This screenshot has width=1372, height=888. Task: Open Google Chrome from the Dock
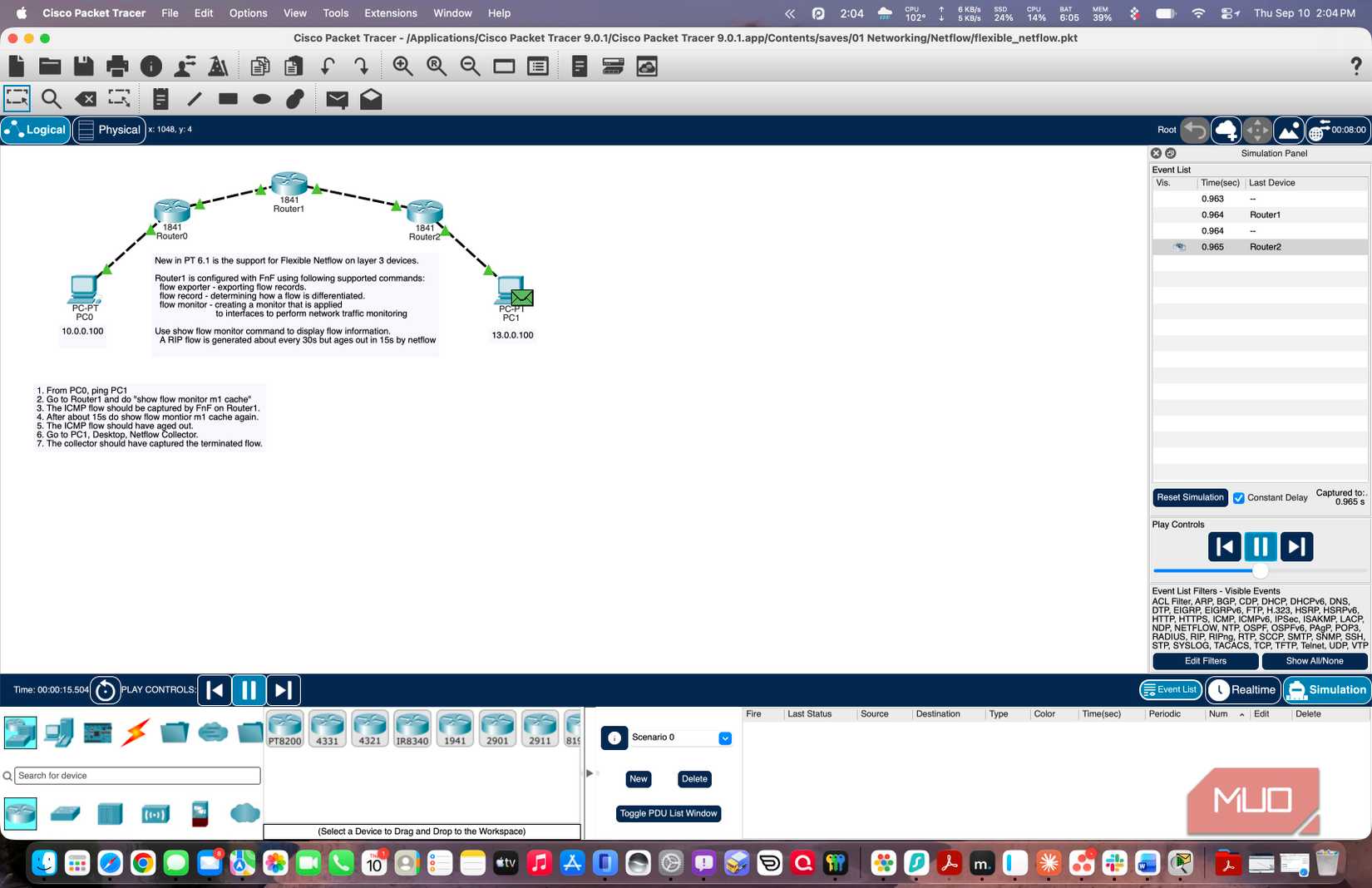143,864
